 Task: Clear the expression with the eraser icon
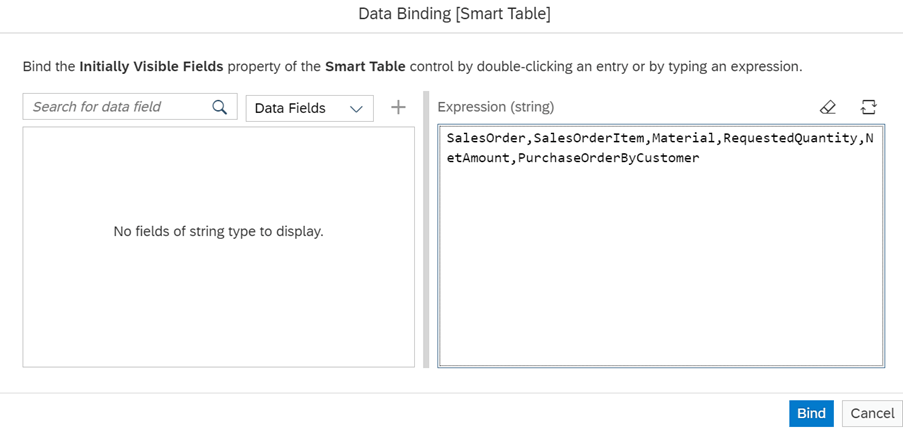[828, 107]
